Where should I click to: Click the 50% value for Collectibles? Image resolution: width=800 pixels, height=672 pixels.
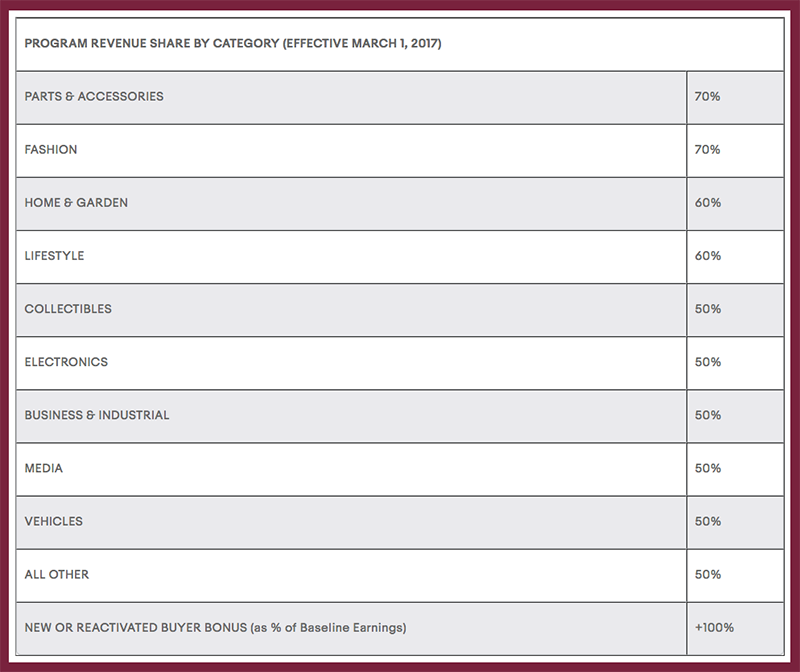point(707,309)
